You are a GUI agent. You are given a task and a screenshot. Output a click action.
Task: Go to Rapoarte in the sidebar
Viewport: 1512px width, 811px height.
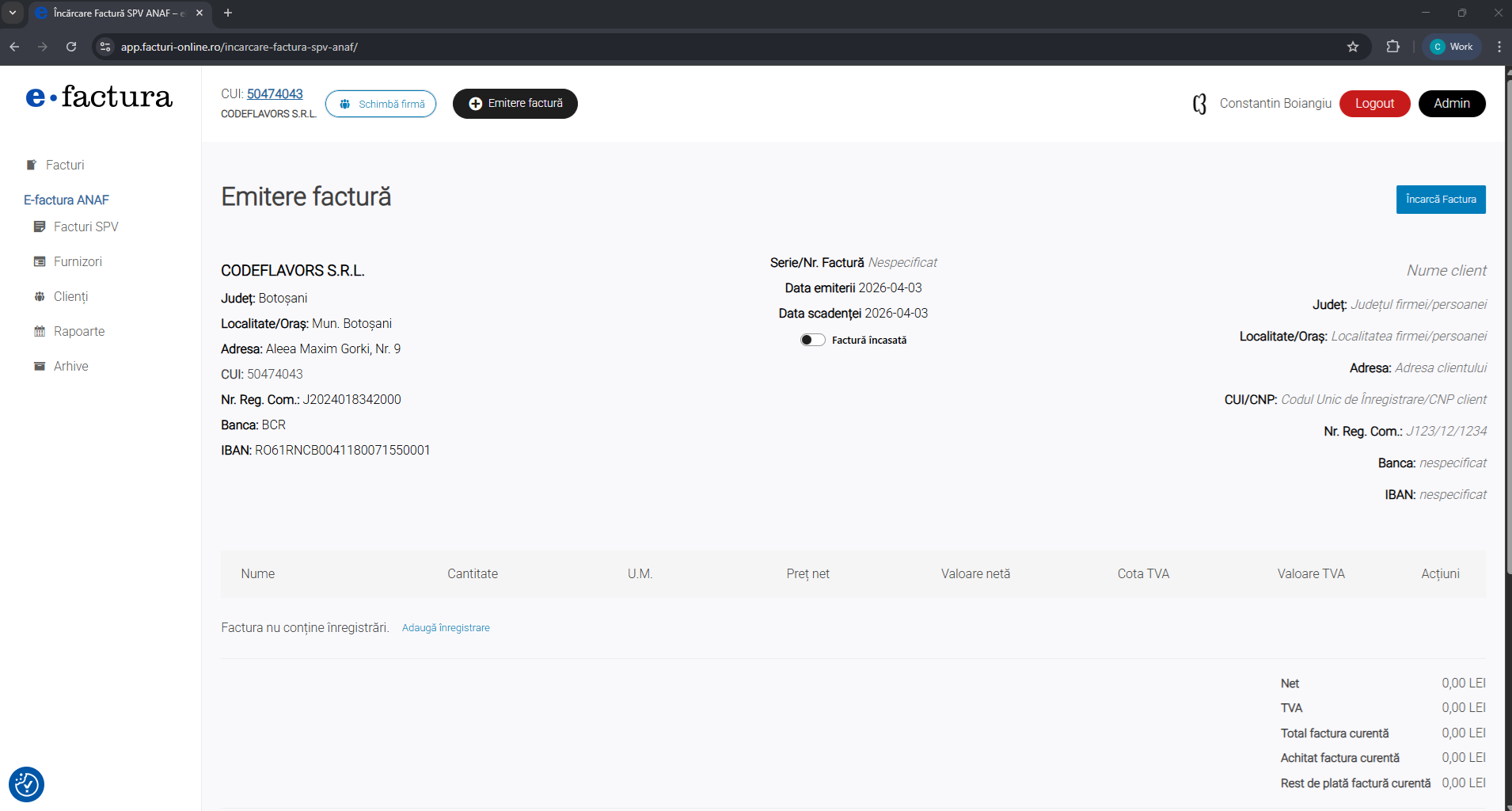pyautogui.click(x=78, y=331)
